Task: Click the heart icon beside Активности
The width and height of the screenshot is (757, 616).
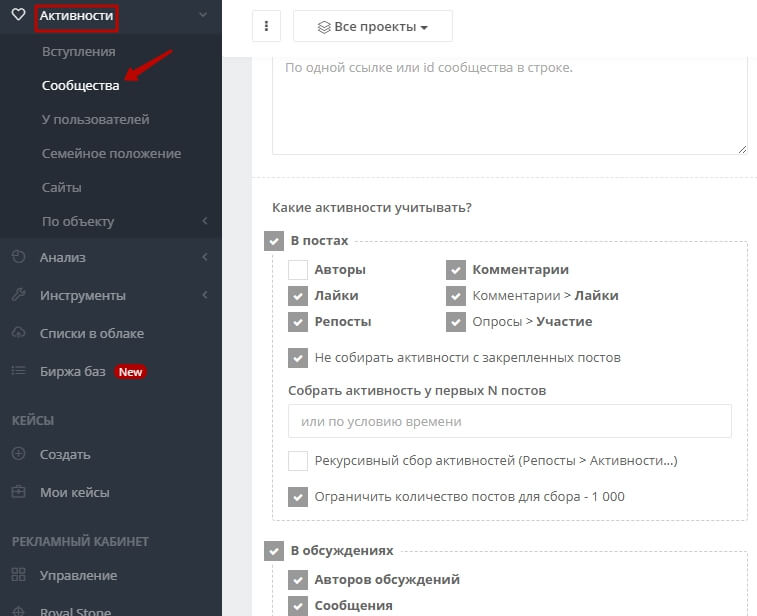Action: point(18,15)
